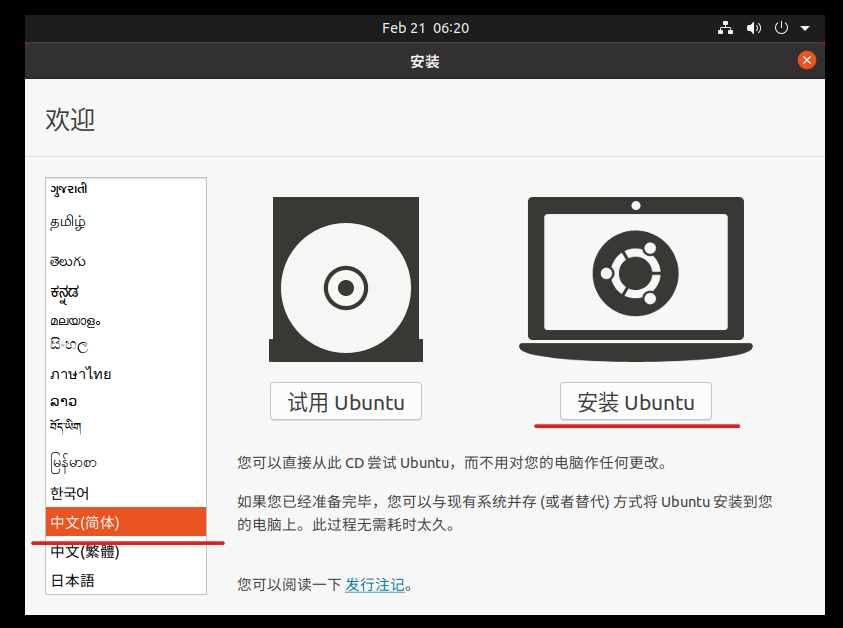Click the 安装 Ubuntu button
The width and height of the screenshot is (843, 628).
click(635, 402)
